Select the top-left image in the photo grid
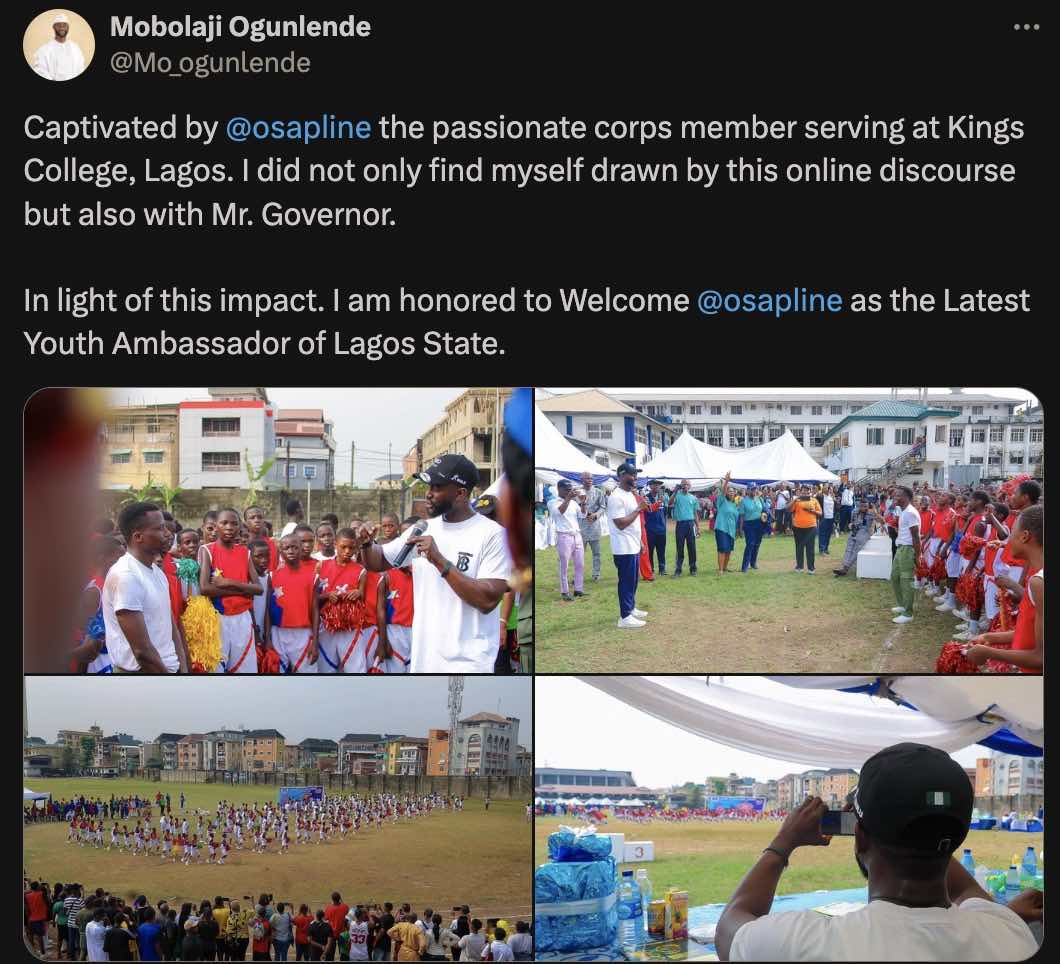 click(x=278, y=530)
